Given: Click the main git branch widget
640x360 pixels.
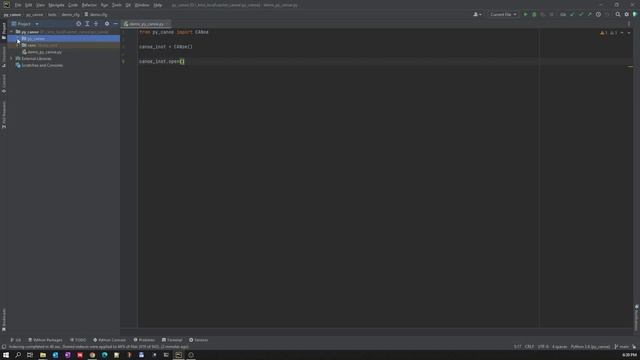Looking at the screenshot, I should (622, 347).
